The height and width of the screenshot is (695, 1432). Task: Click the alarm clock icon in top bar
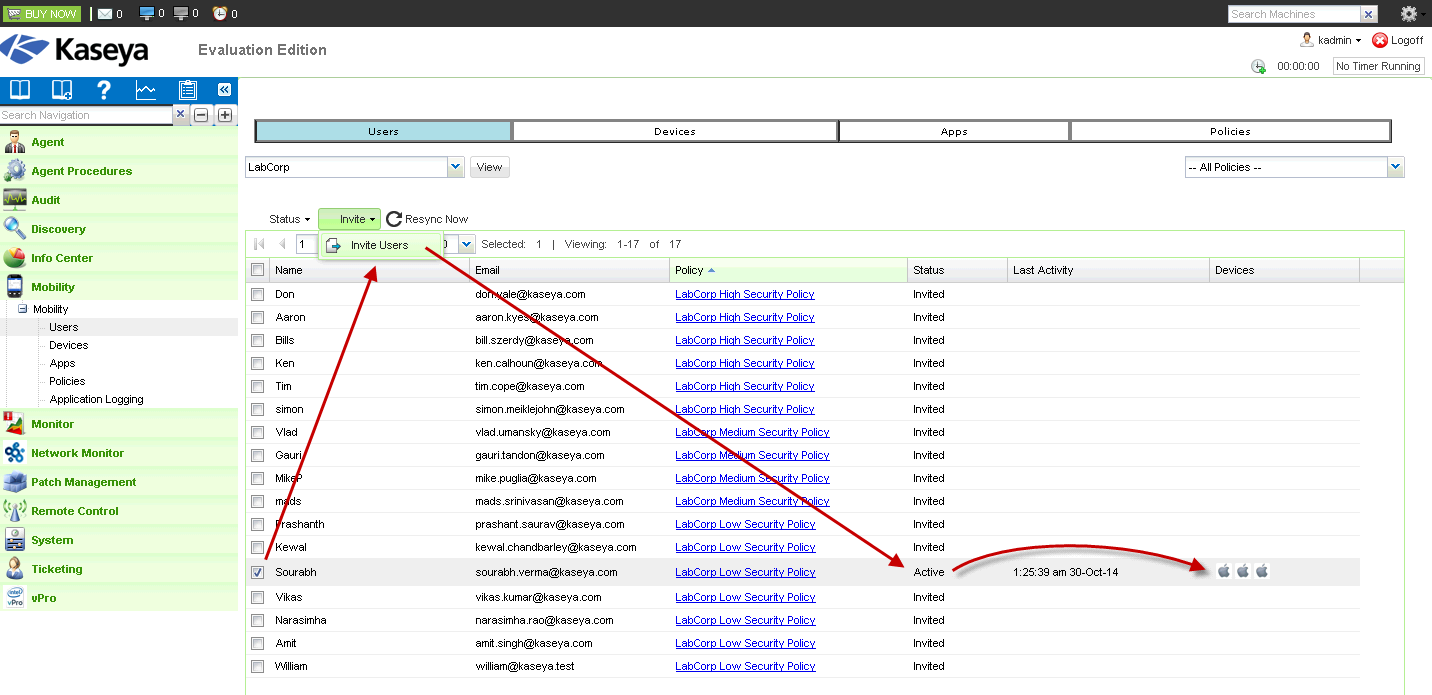tap(219, 14)
